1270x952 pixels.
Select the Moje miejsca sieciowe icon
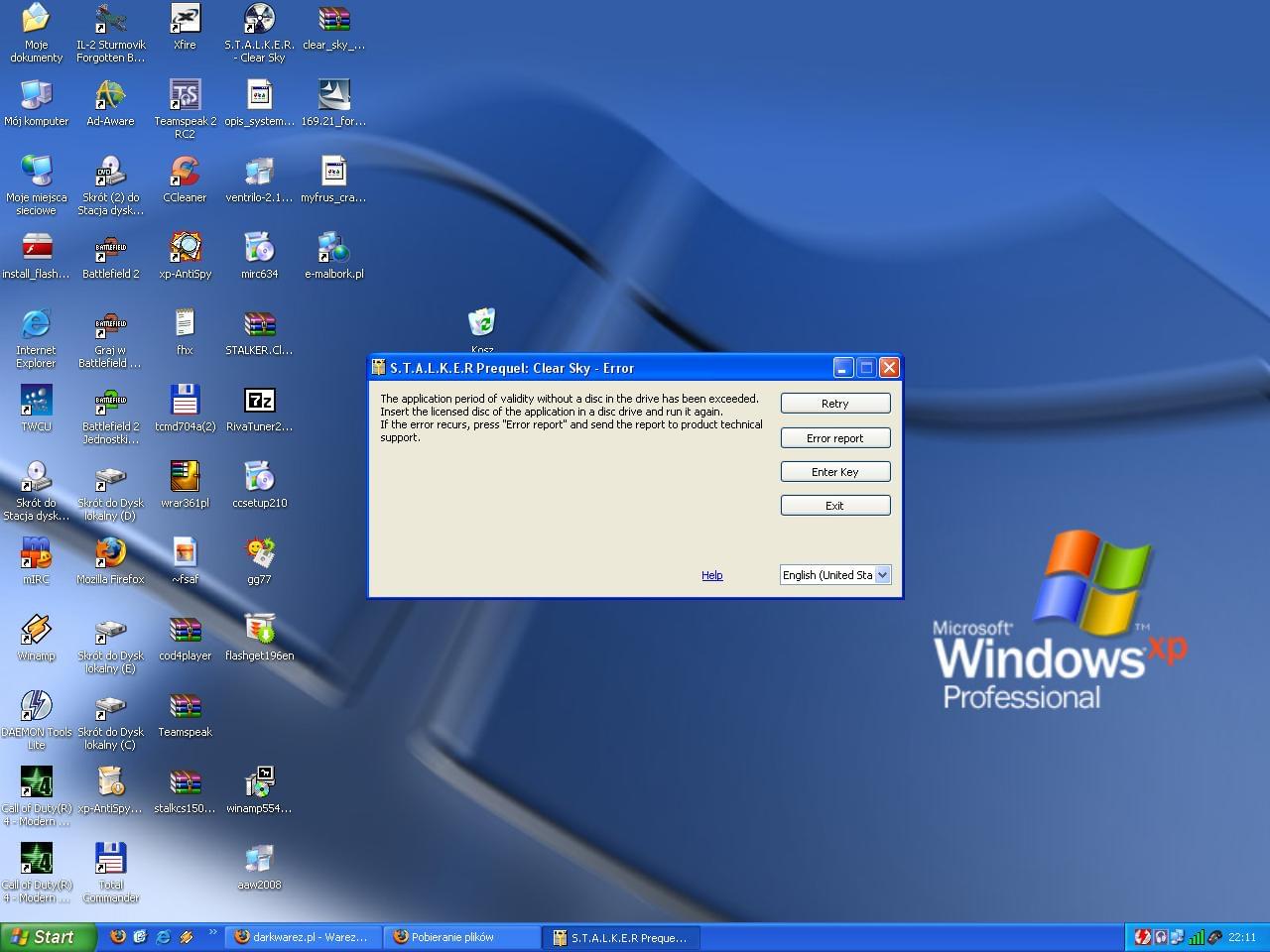point(37,185)
